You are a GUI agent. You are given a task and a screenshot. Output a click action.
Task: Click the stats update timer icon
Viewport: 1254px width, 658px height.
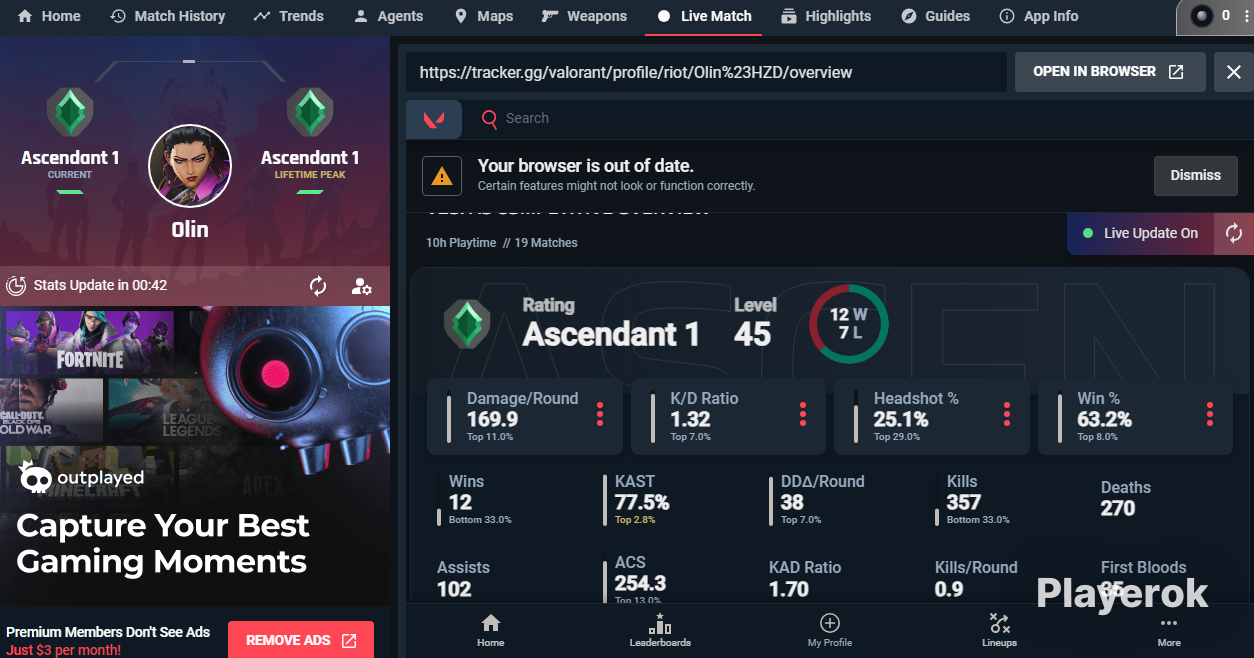(16, 286)
